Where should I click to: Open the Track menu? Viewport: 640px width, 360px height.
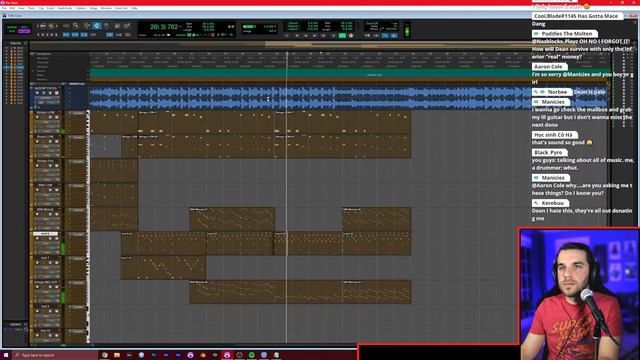point(31,8)
